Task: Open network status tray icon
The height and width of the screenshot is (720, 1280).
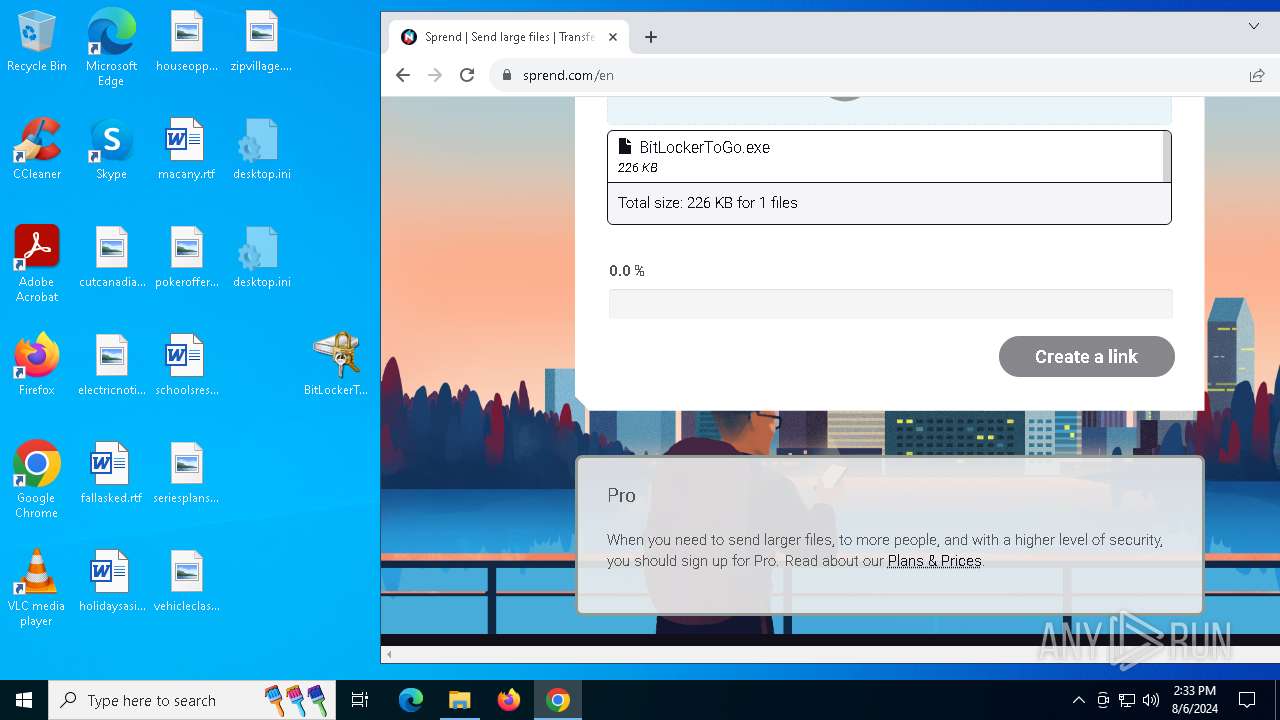Action: click(x=1127, y=700)
